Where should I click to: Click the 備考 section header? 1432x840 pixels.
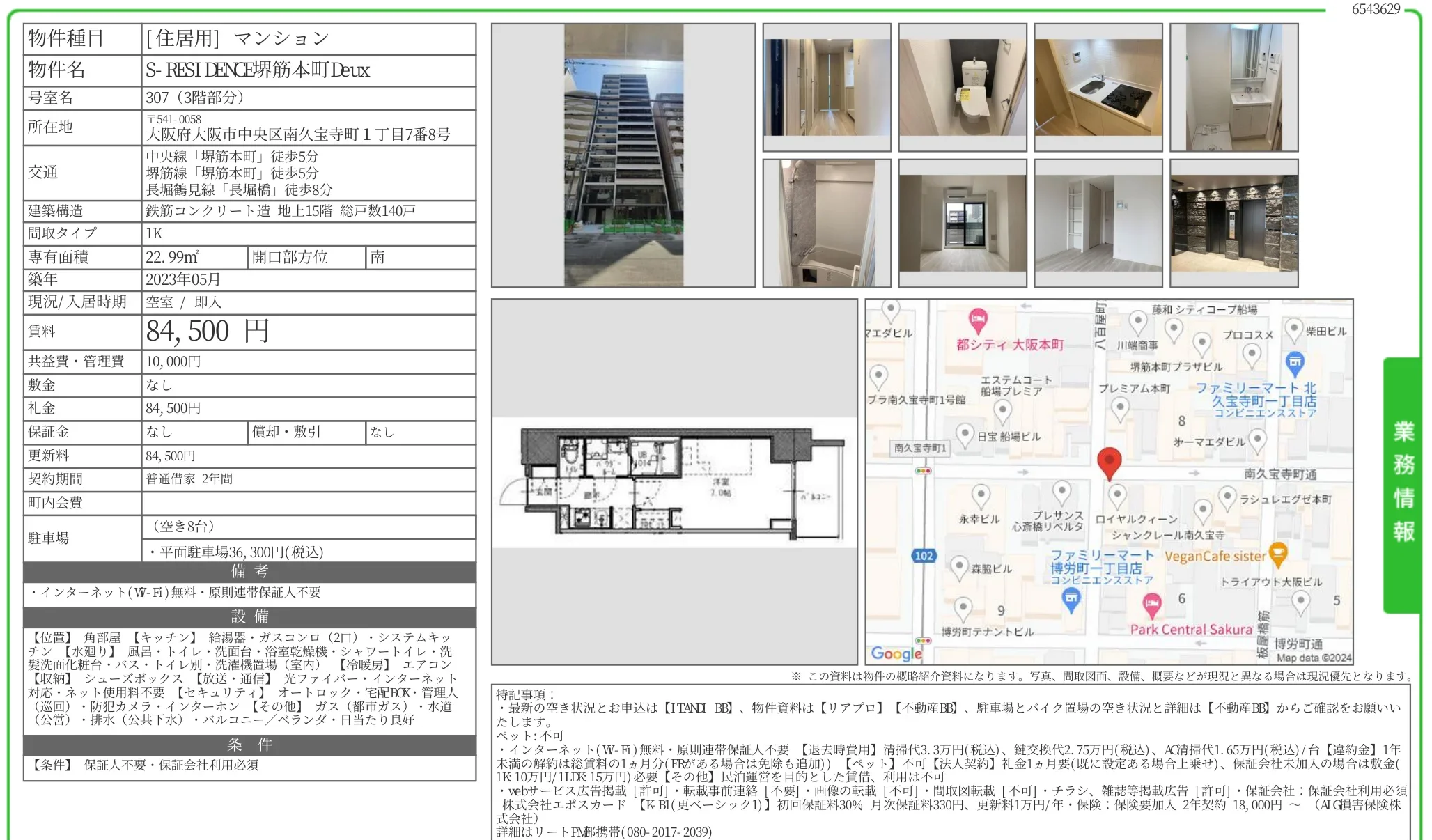click(x=249, y=572)
